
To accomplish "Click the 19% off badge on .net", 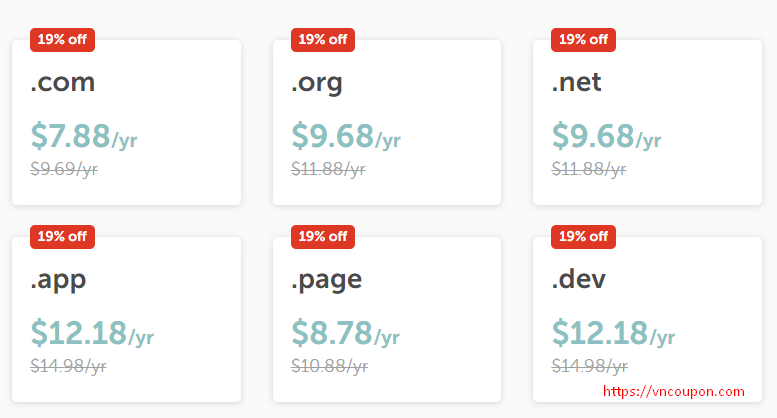I will tap(583, 40).
